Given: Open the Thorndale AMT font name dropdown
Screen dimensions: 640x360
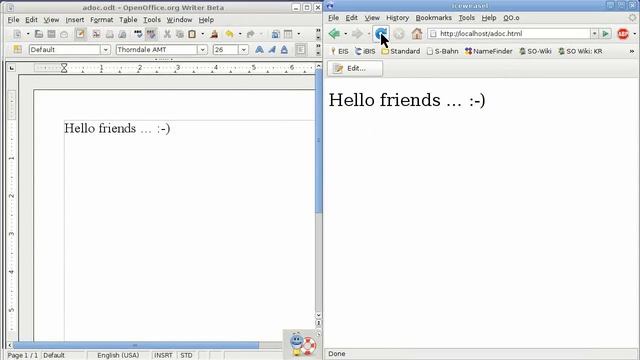Looking at the screenshot, I should click(202, 50).
